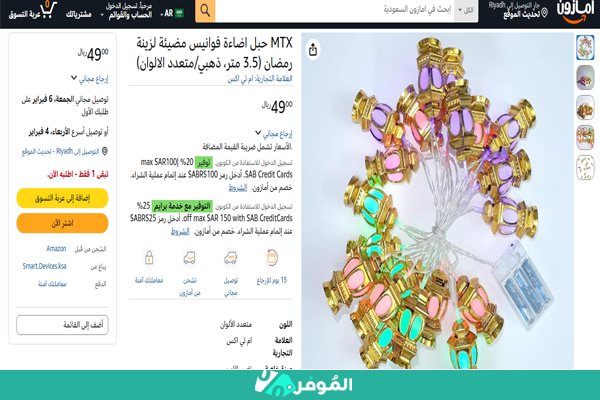The image size is (600, 400).
Task: Click the 49 riyal price in the buy box
Action: 93,54
